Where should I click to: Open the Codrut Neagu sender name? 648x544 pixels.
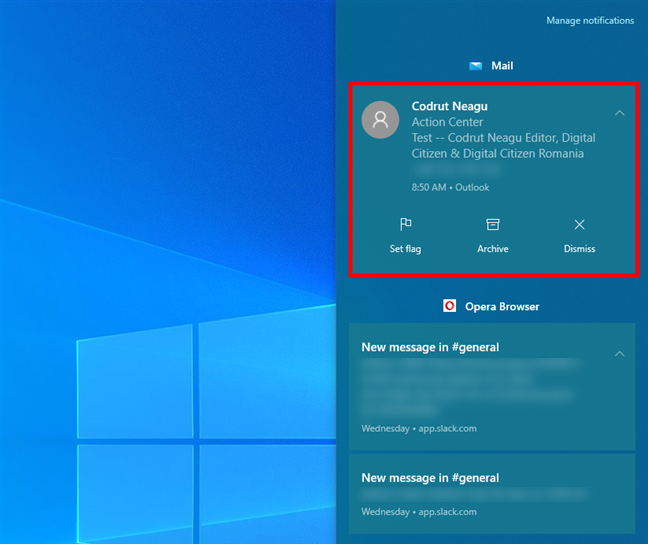(449, 106)
